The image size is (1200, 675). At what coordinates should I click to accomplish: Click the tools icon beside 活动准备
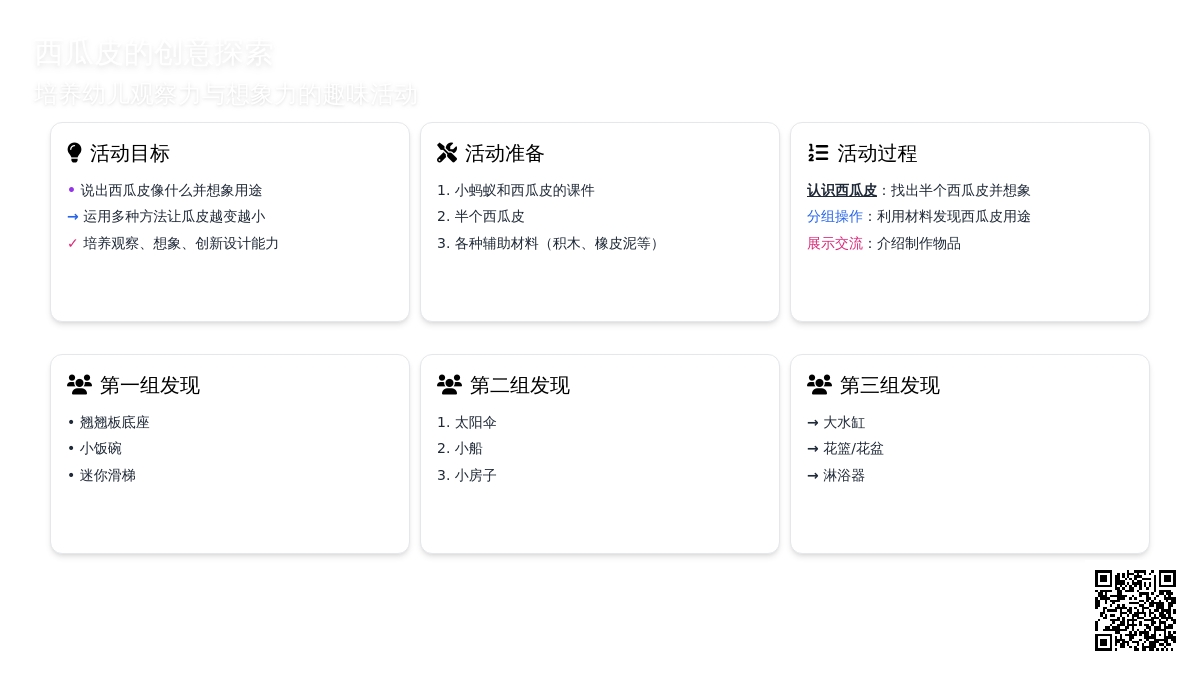[x=447, y=153]
